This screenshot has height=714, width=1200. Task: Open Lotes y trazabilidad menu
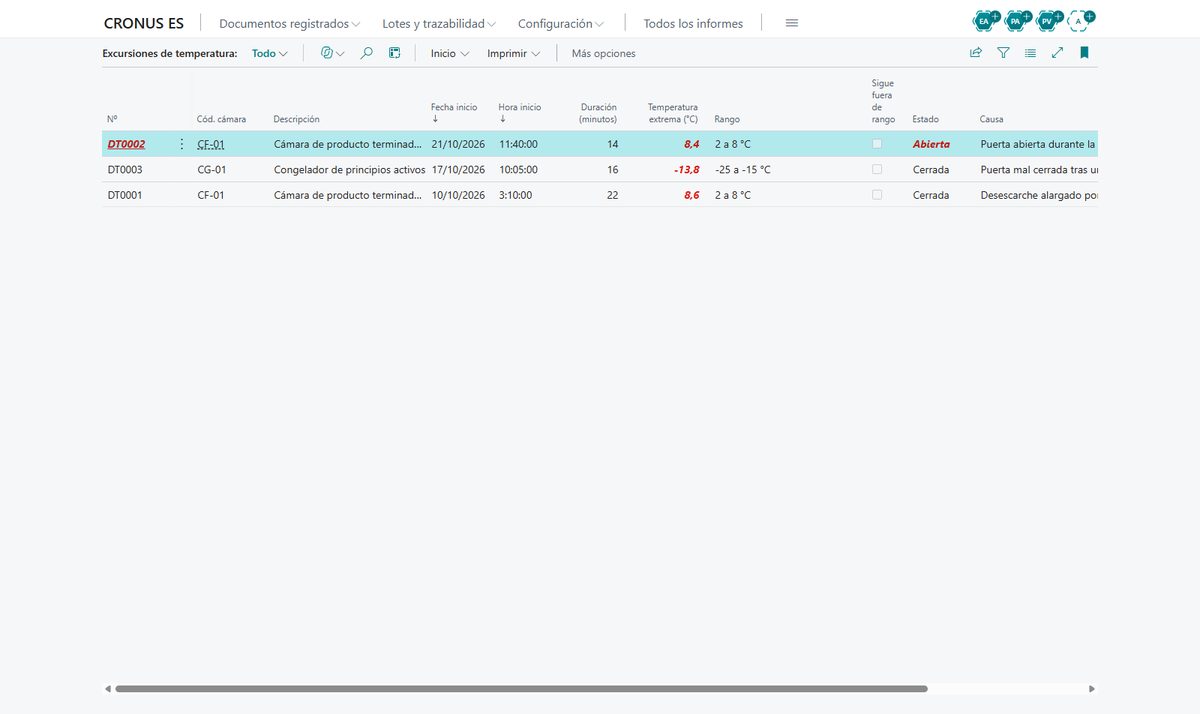pos(439,23)
